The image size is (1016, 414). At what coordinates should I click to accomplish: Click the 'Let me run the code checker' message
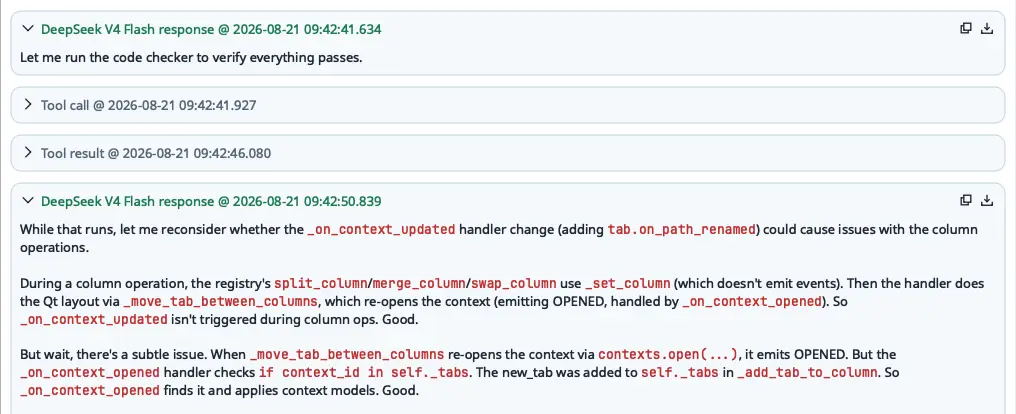tap(191, 58)
